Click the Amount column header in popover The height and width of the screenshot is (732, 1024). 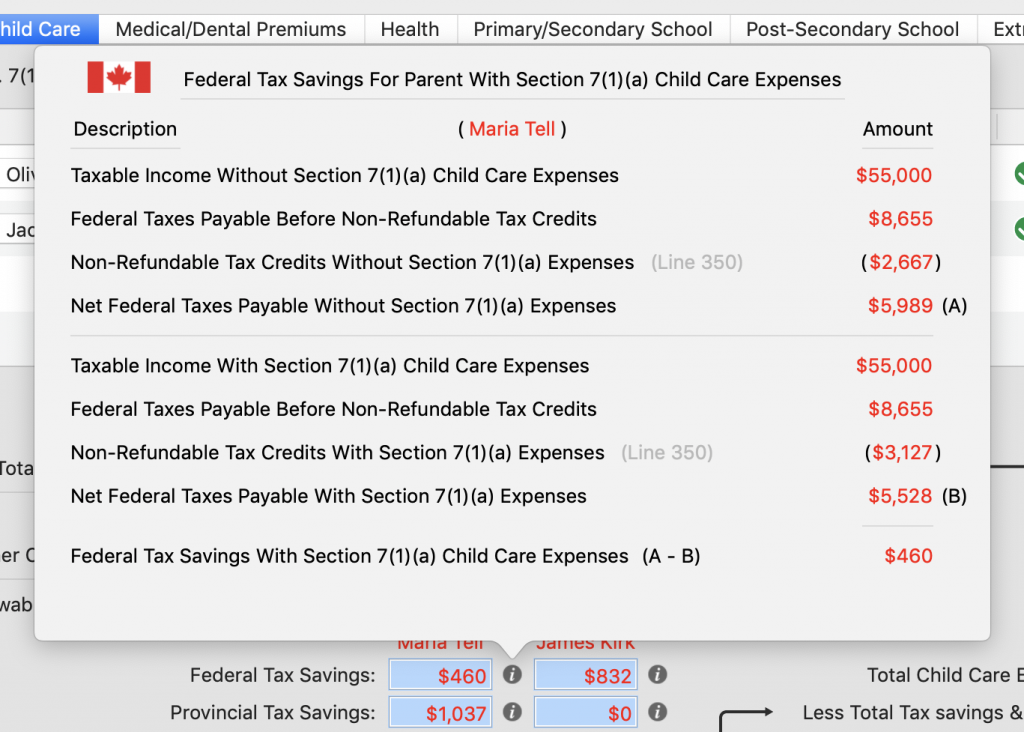897,129
